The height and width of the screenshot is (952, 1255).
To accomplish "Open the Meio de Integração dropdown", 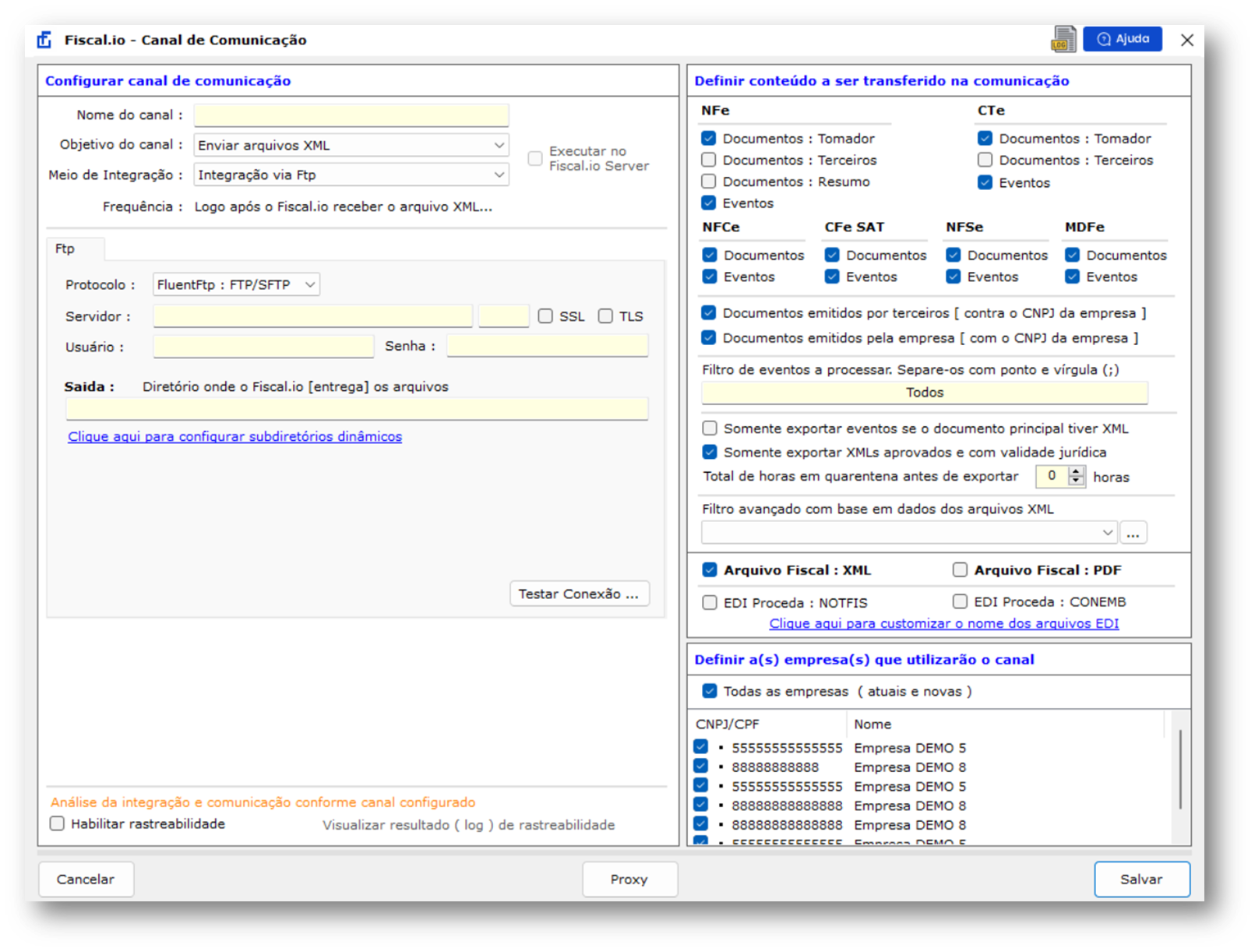I will point(351,175).
